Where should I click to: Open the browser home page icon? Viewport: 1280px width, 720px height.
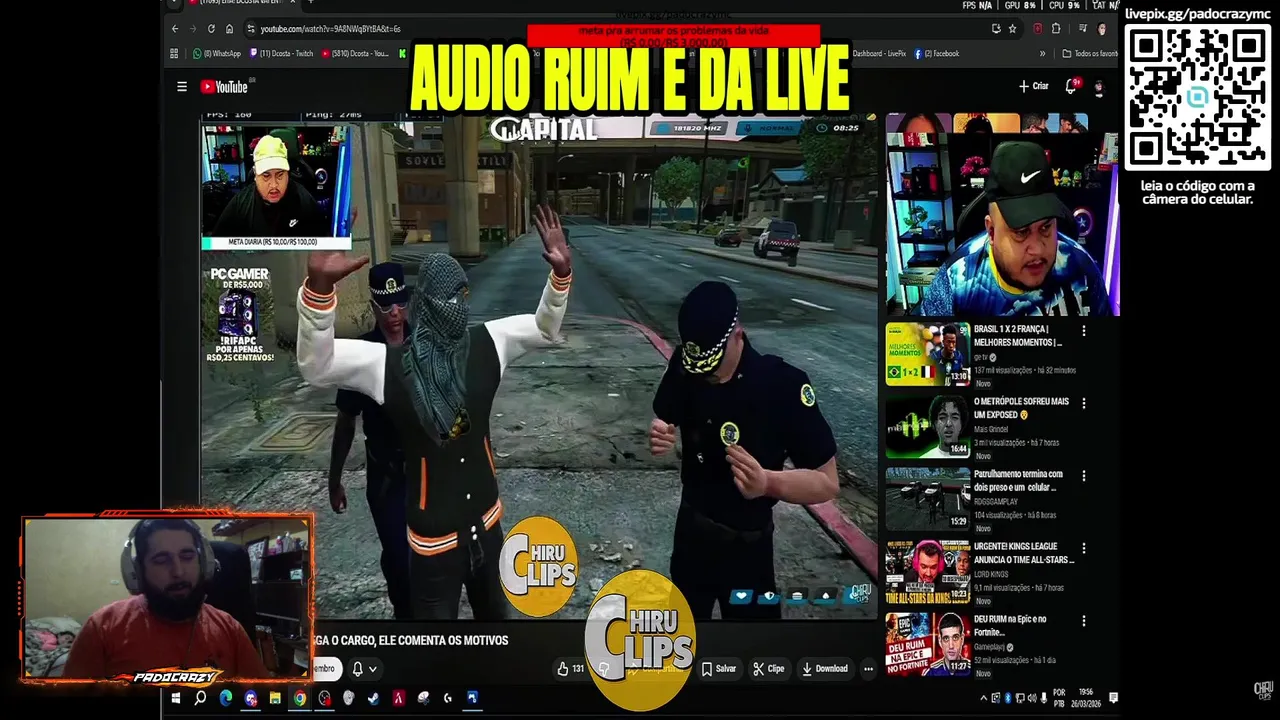(229, 29)
